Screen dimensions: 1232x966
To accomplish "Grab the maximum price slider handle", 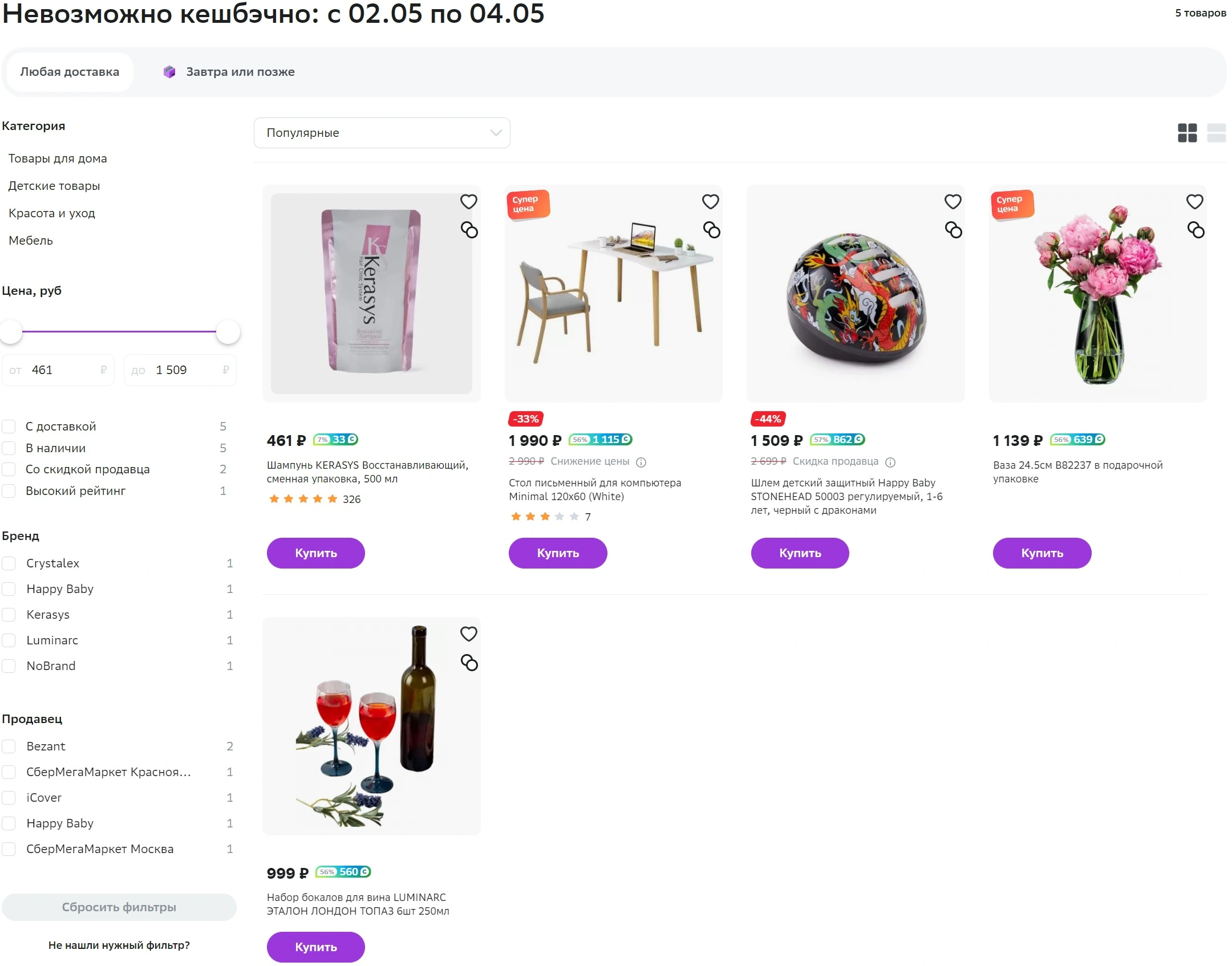I will click(228, 332).
